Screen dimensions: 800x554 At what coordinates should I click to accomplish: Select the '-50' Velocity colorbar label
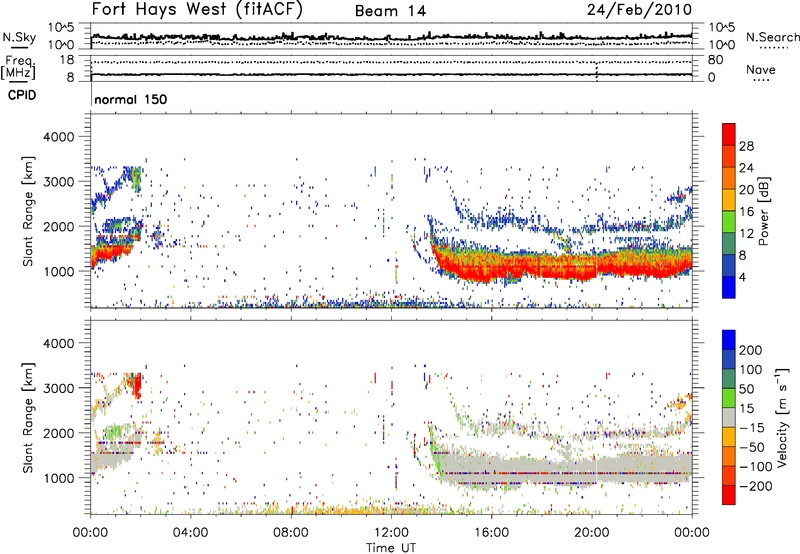(753, 448)
